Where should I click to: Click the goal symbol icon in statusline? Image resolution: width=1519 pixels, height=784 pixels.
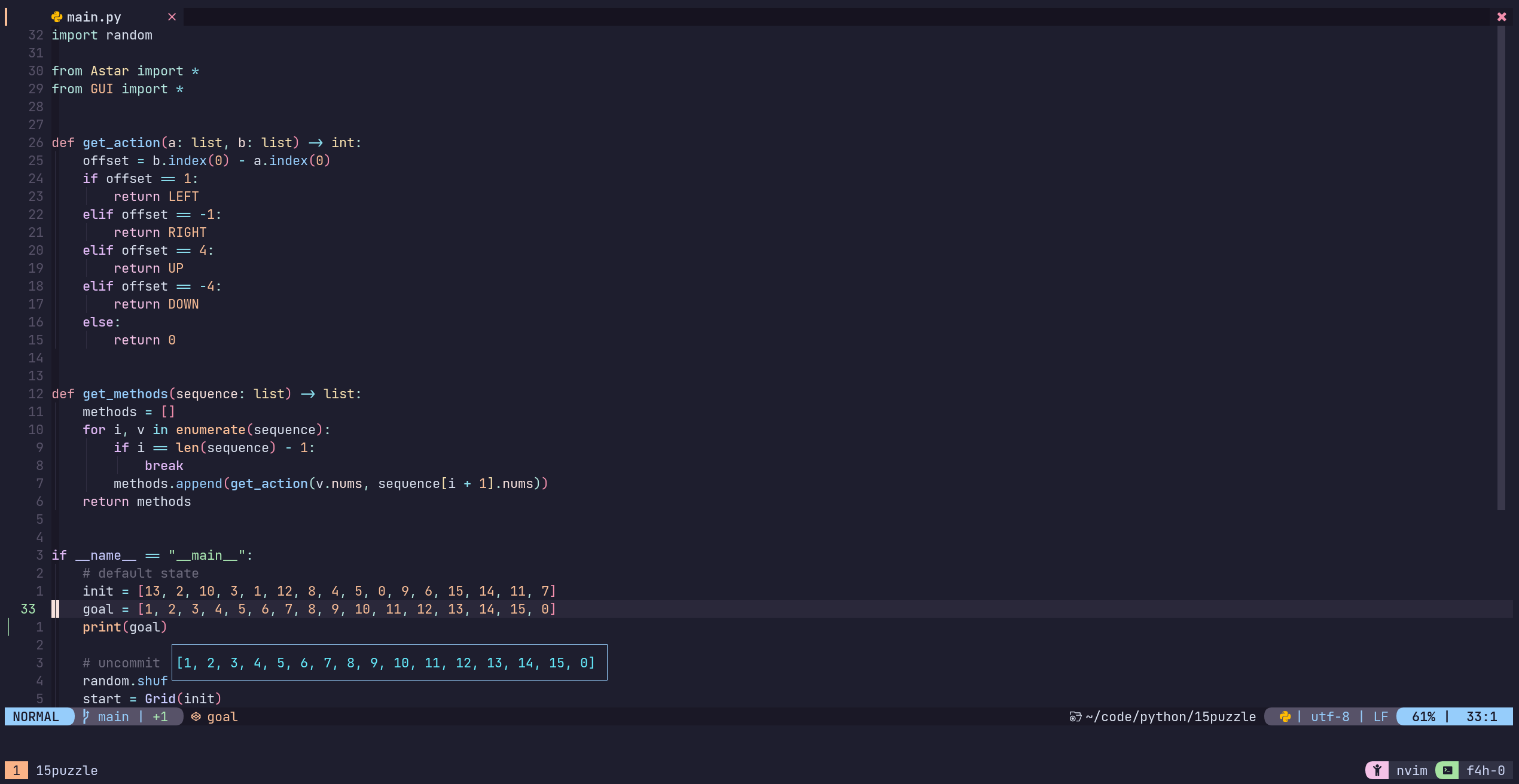(x=196, y=716)
